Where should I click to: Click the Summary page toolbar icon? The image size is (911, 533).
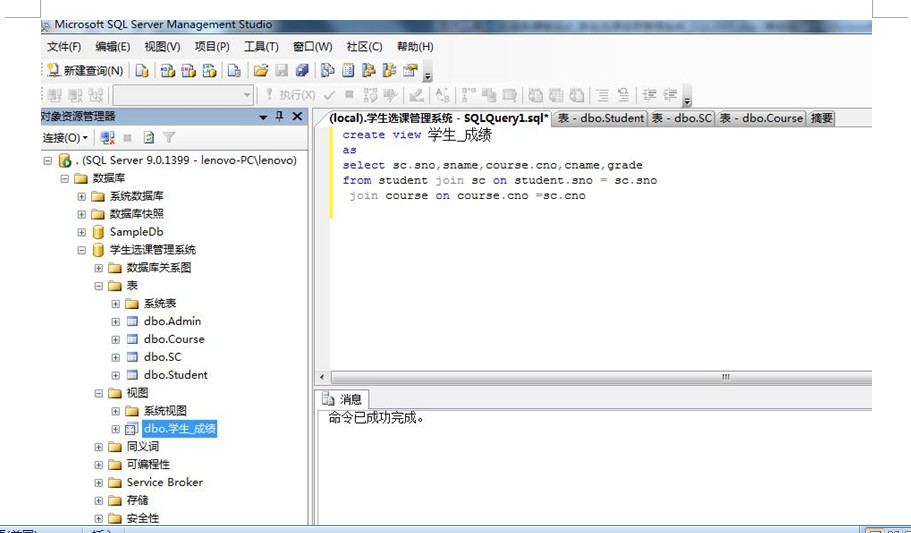(348, 71)
